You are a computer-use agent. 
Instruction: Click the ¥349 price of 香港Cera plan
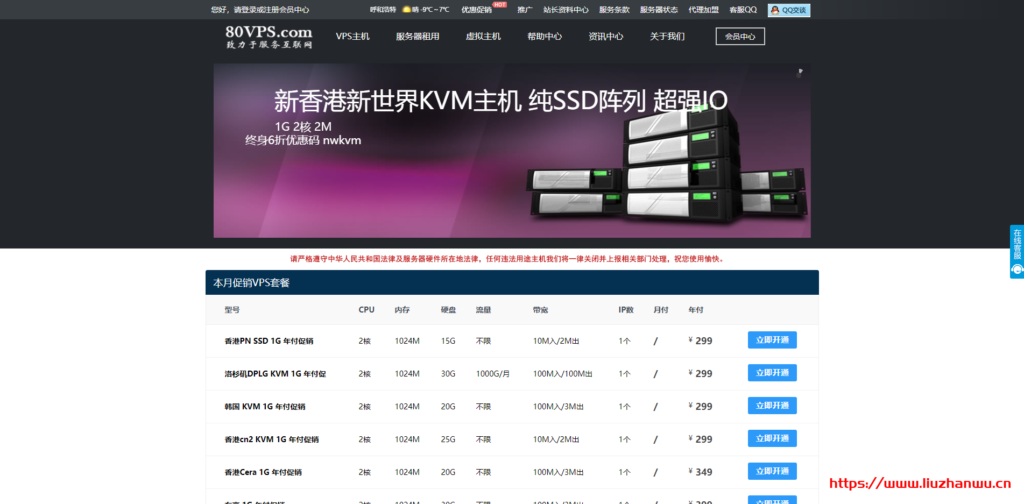[x=700, y=472]
